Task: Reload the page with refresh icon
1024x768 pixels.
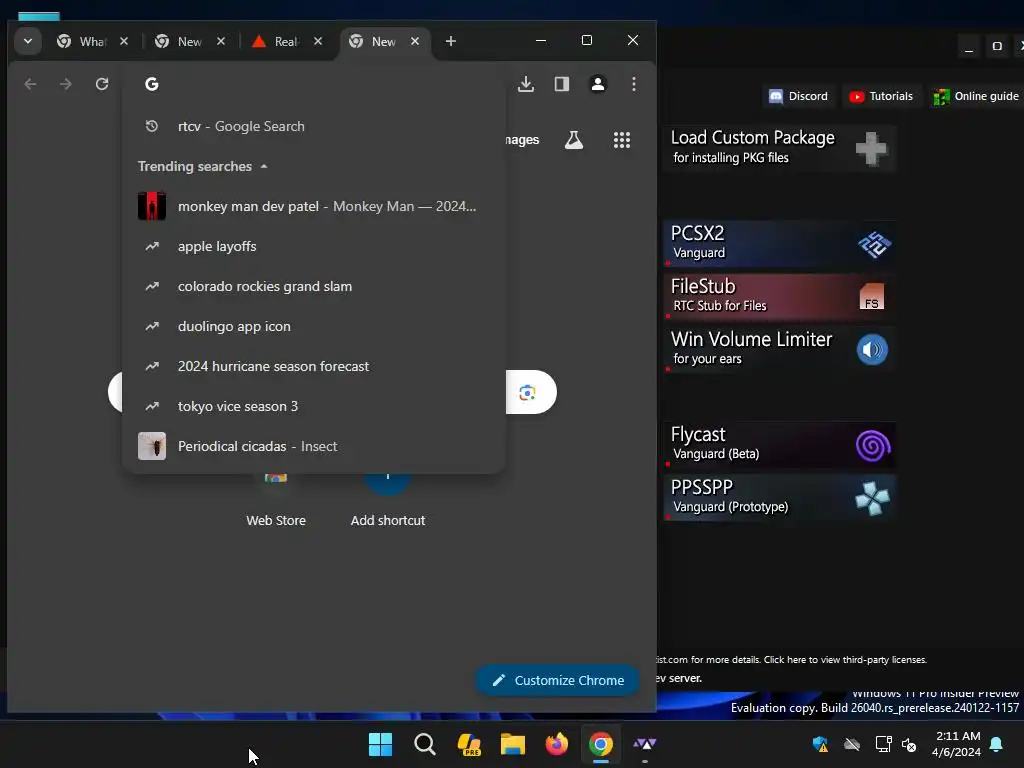Action: [x=102, y=84]
